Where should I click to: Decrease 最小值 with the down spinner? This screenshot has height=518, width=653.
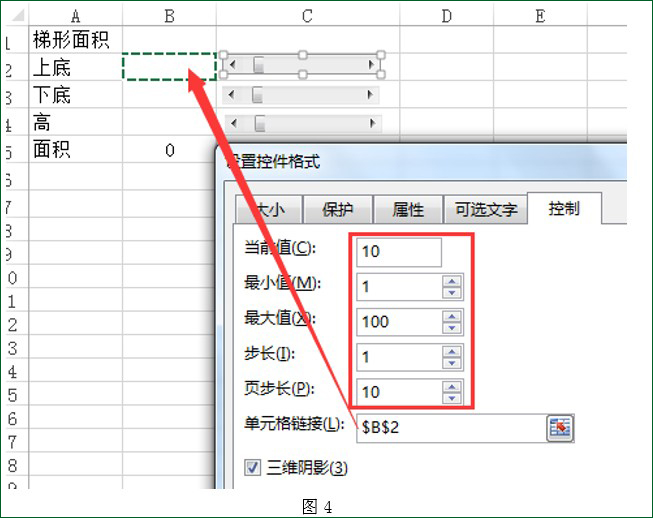[452, 293]
